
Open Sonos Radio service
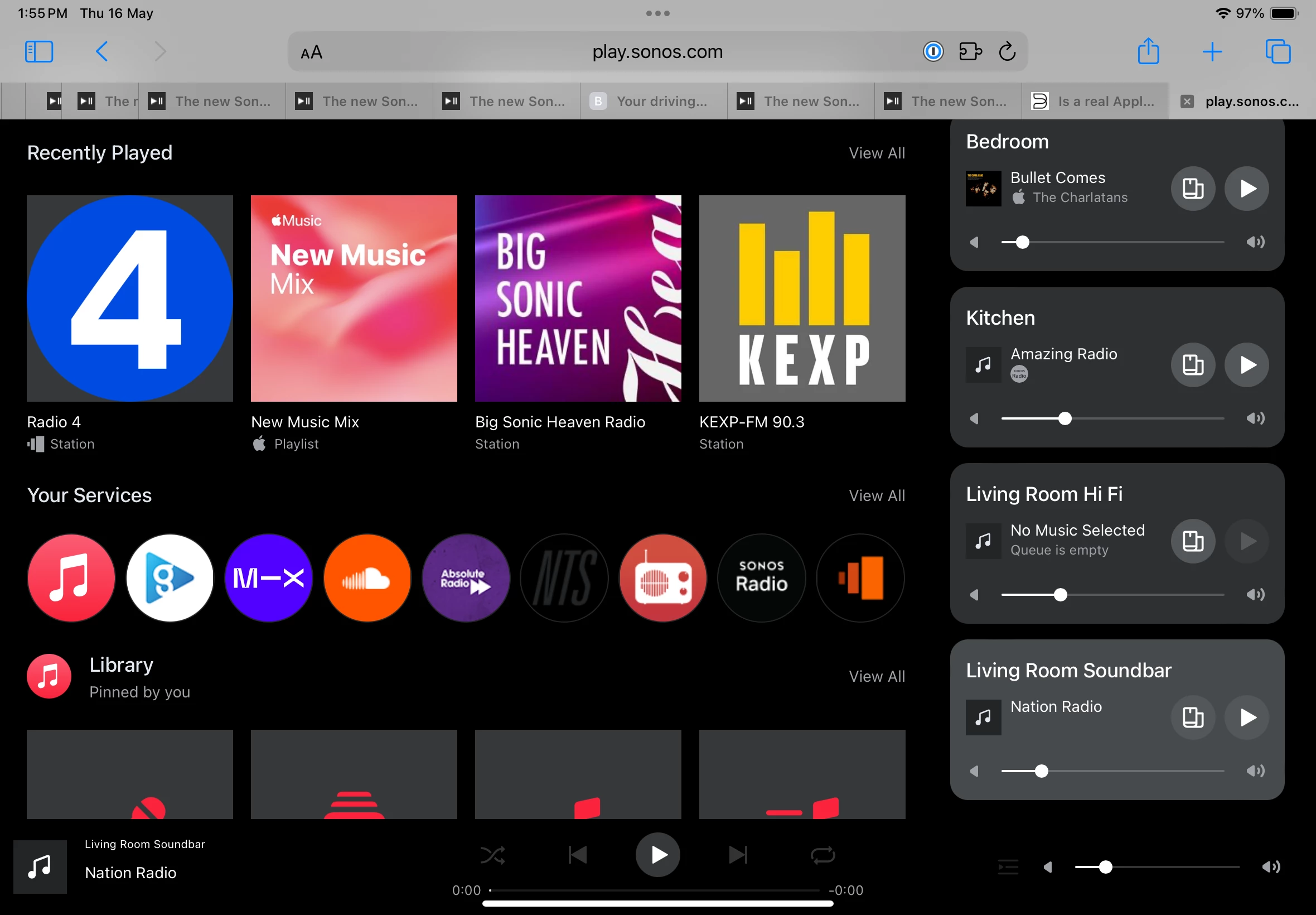point(761,578)
